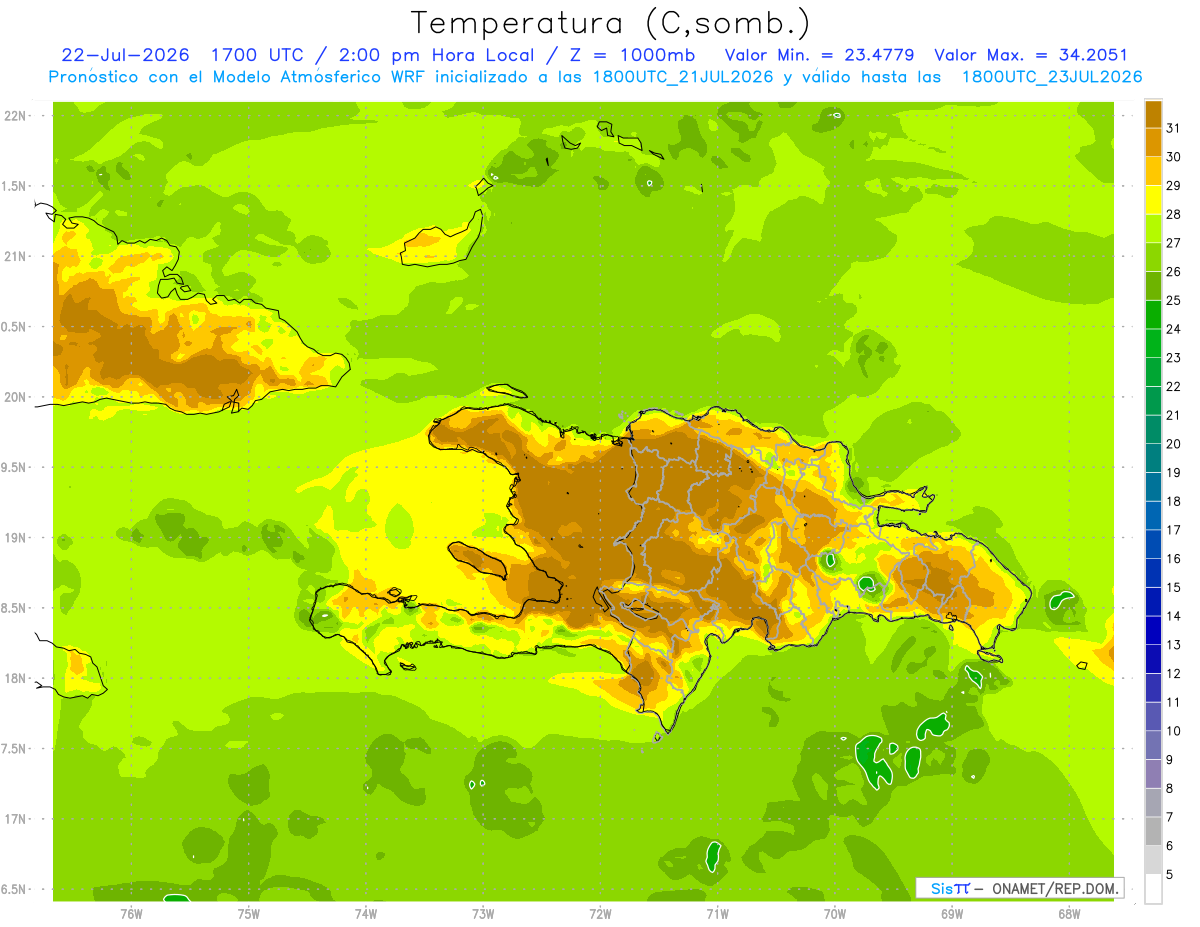Click the date "22-Jul-2026" in the header
Screen dimensions: 1200x927
pos(128,55)
